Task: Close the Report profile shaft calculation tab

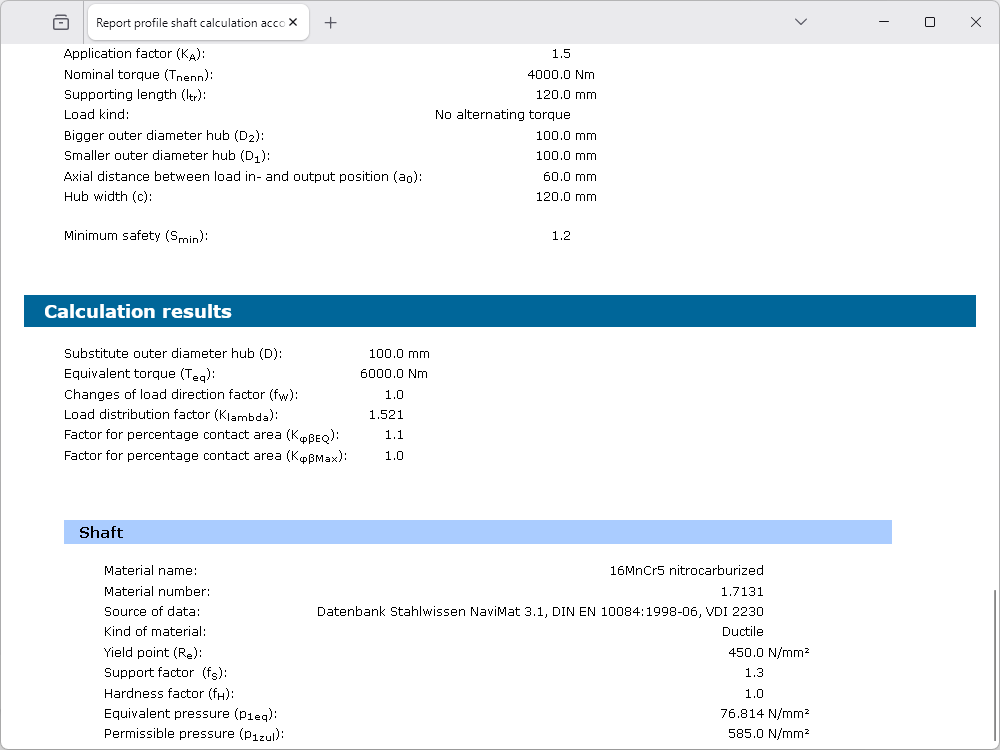Action: tap(297, 23)
